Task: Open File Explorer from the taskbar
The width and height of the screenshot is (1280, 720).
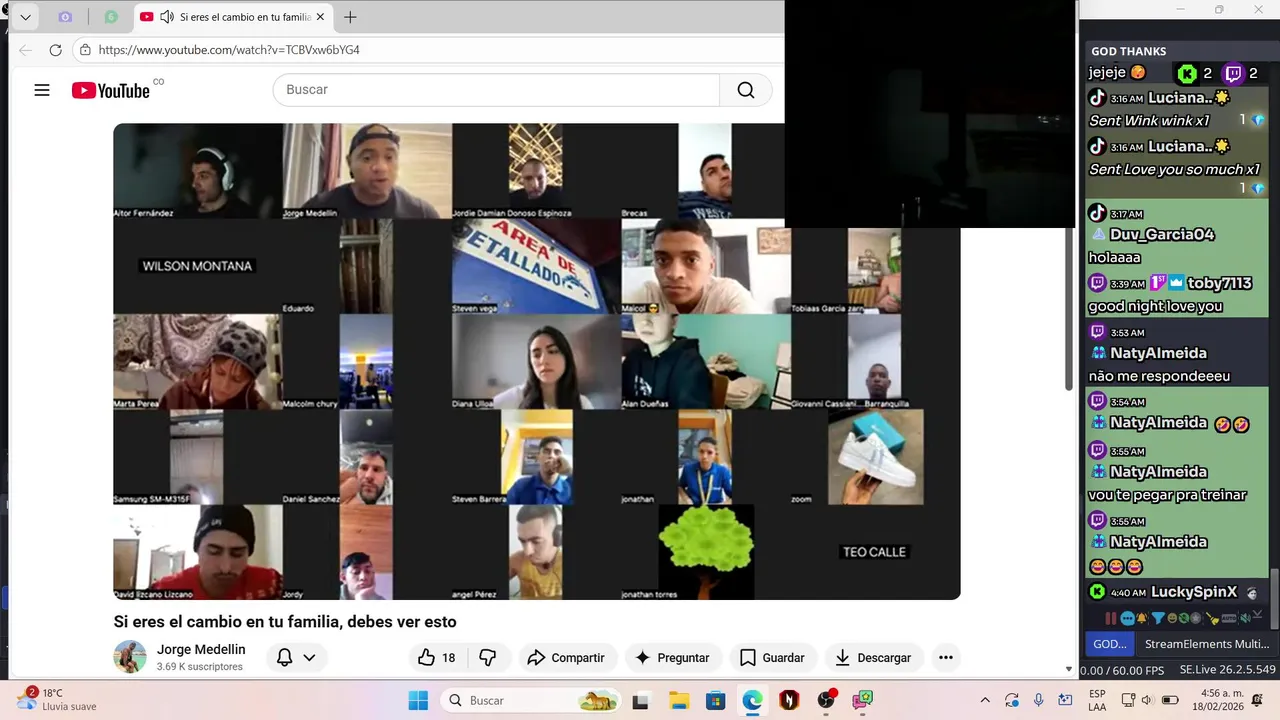Action: 679,700
